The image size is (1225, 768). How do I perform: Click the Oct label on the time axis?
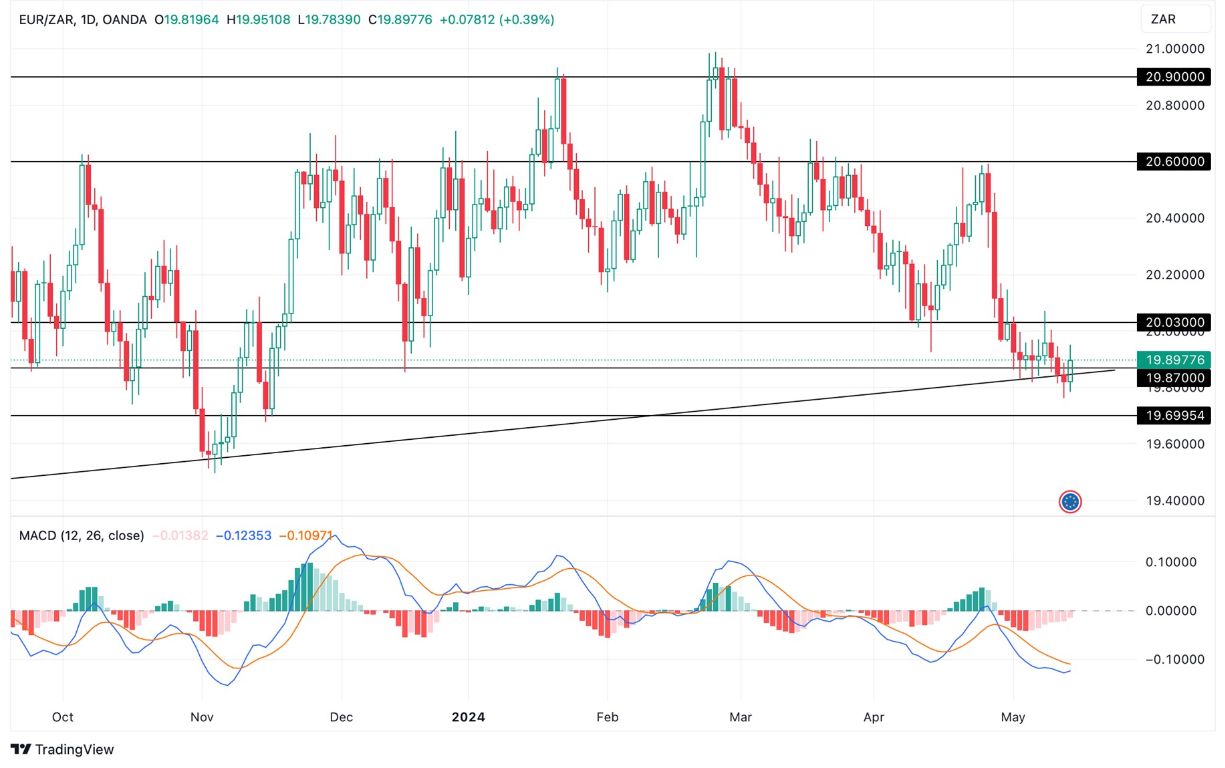(62, 717)
